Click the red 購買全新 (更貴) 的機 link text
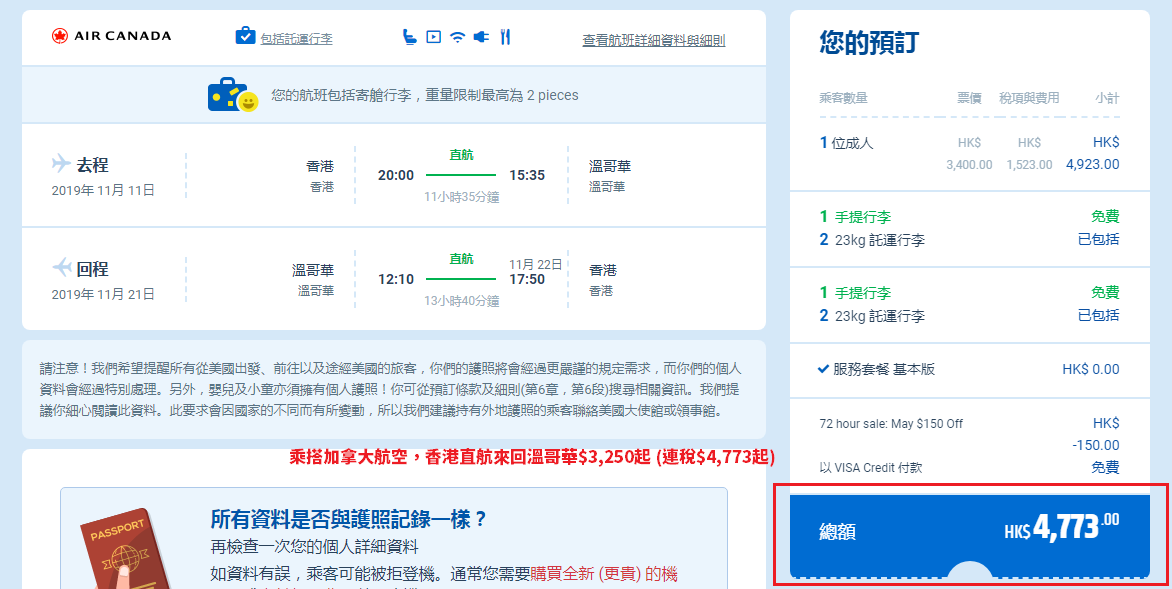1172x589 pixels. 604,574
